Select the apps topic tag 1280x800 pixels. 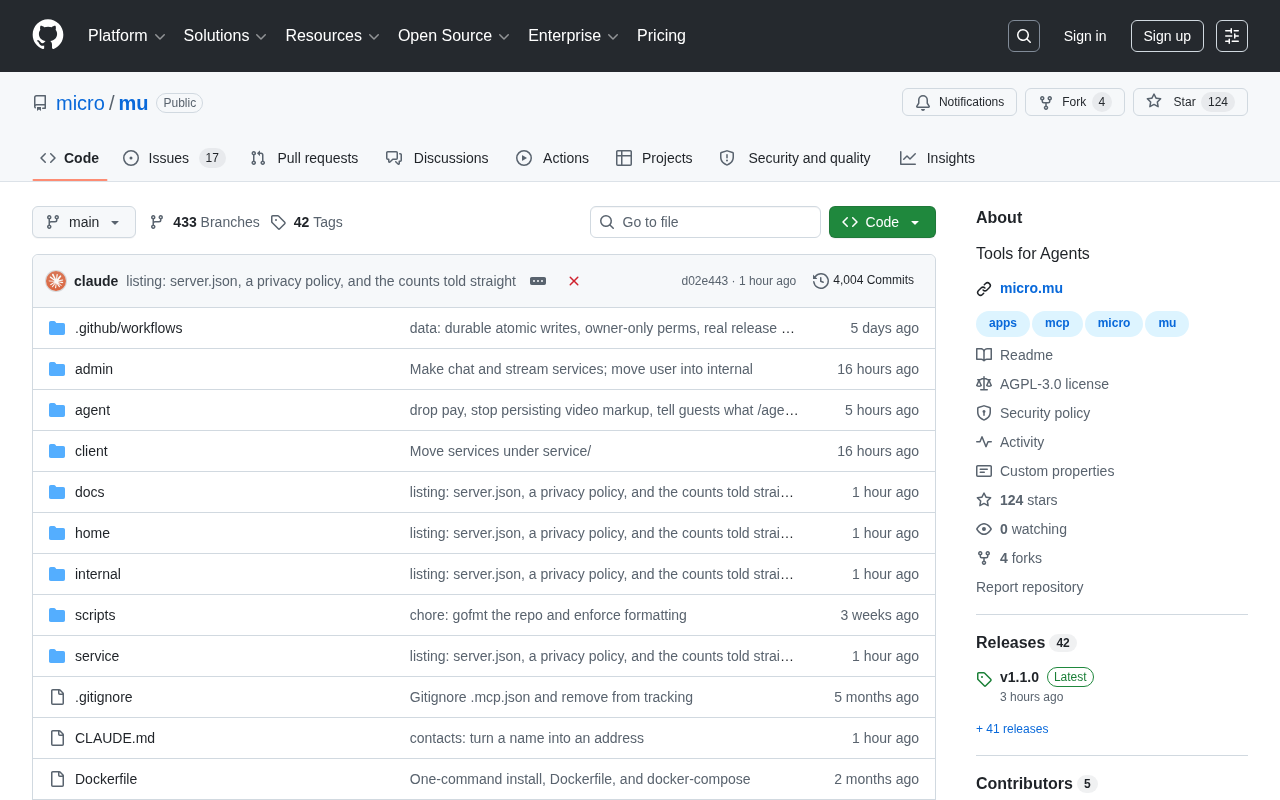point(1003,323)
